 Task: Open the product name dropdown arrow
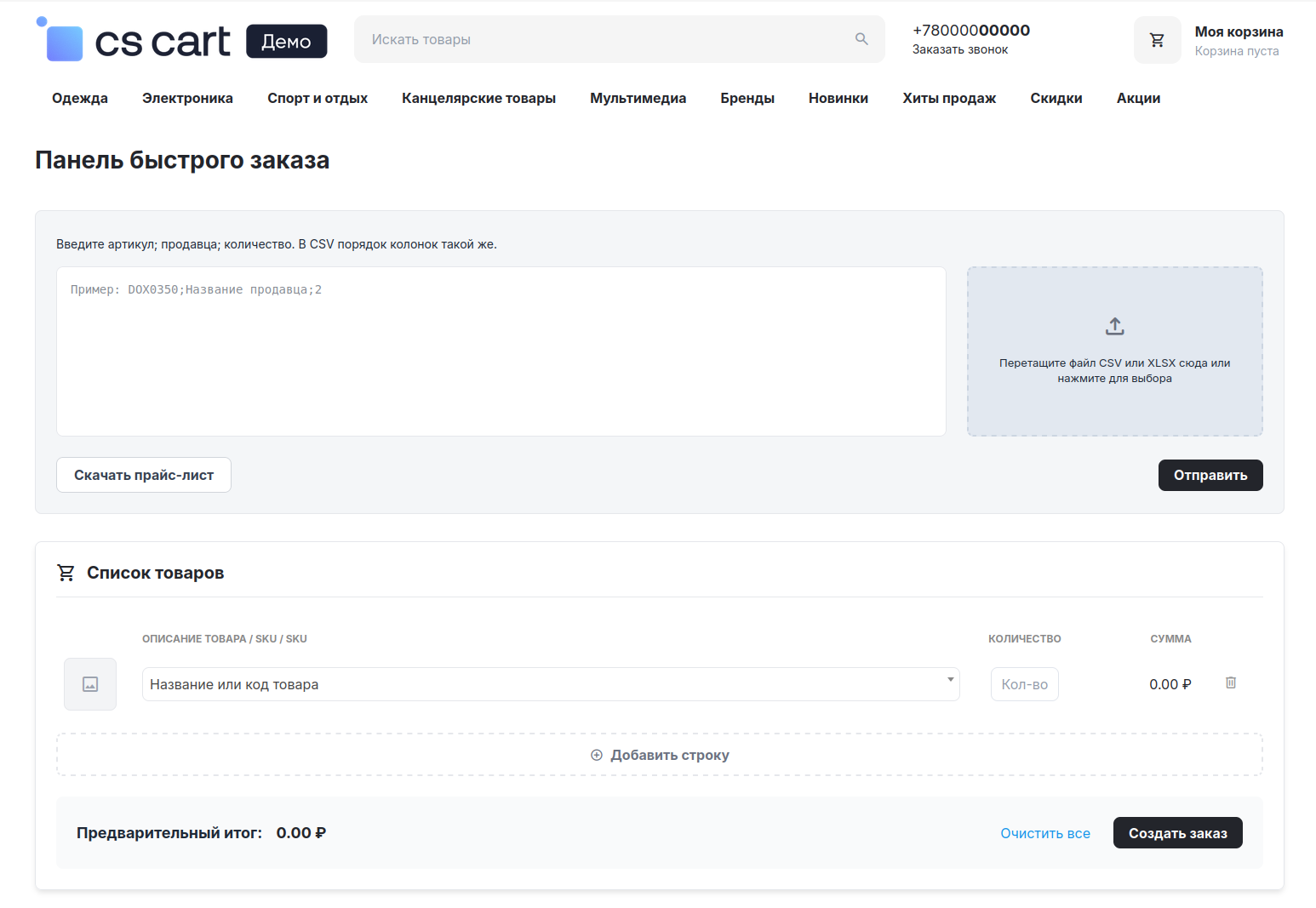pyautogui.click(x=950, y=680)
